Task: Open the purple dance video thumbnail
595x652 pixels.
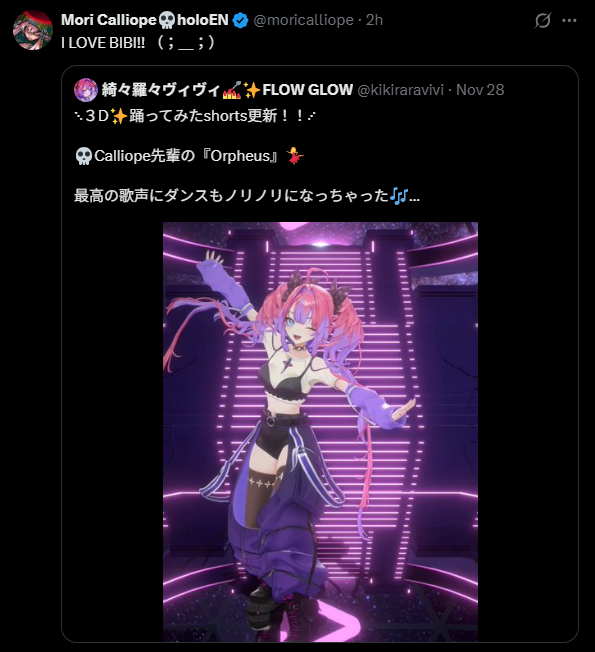Action: 320,432
